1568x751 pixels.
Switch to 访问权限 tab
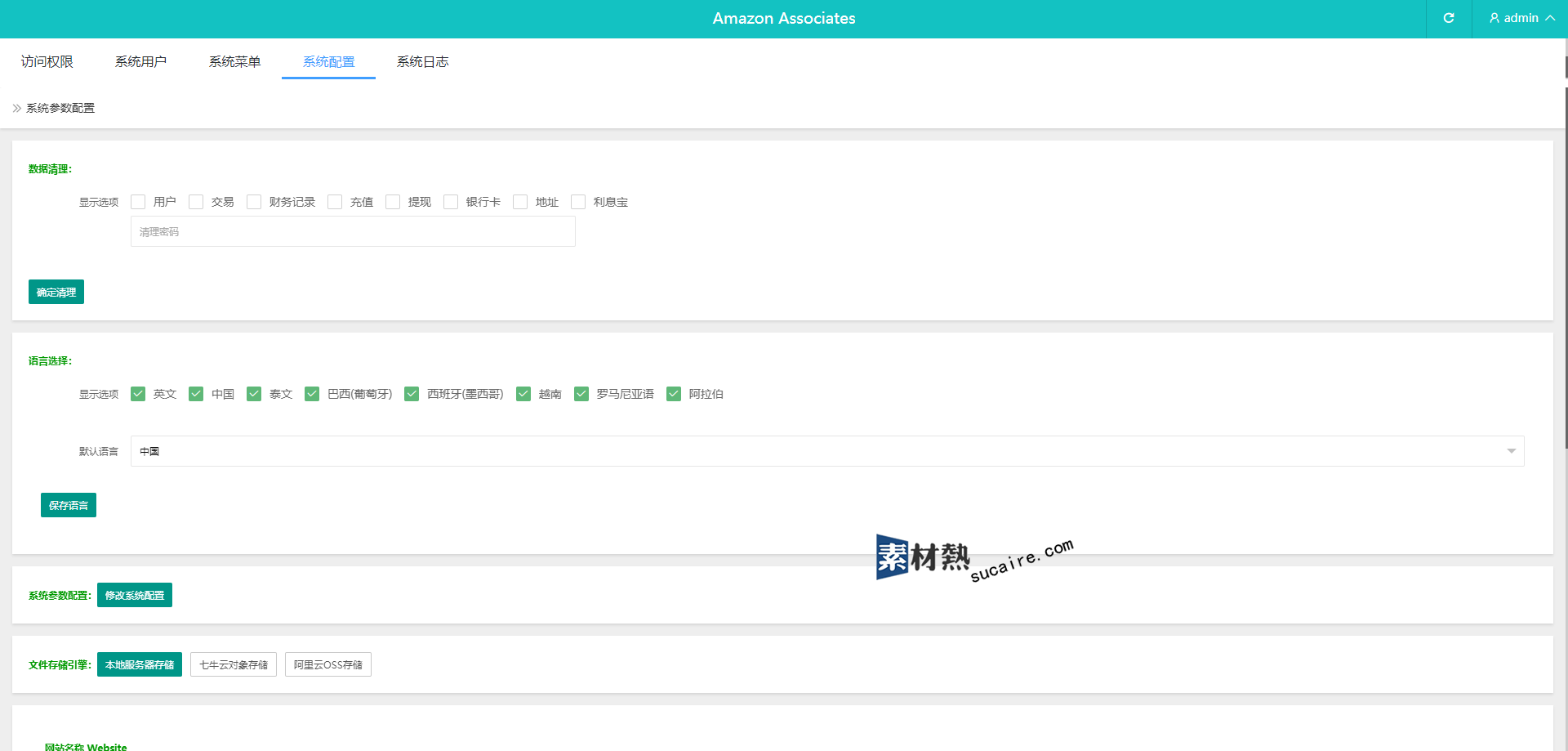coord(47,61)
